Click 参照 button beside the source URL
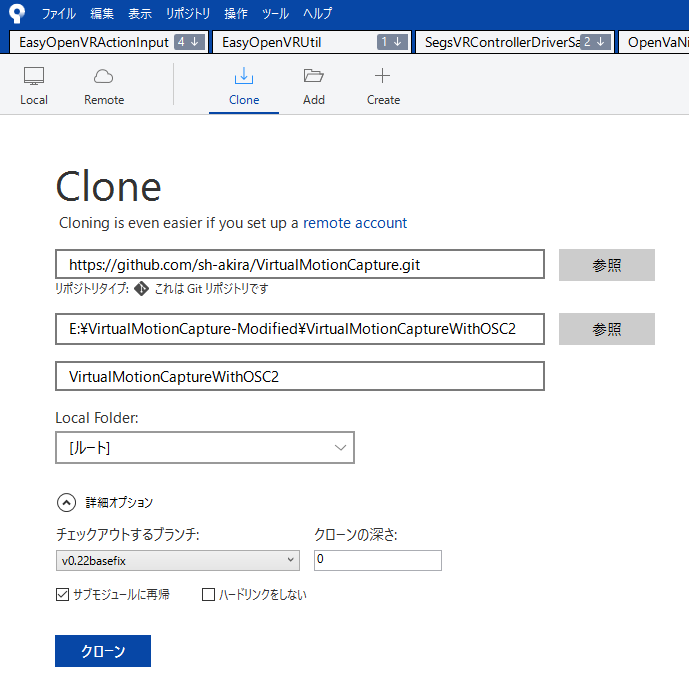 tap(607, 265)
